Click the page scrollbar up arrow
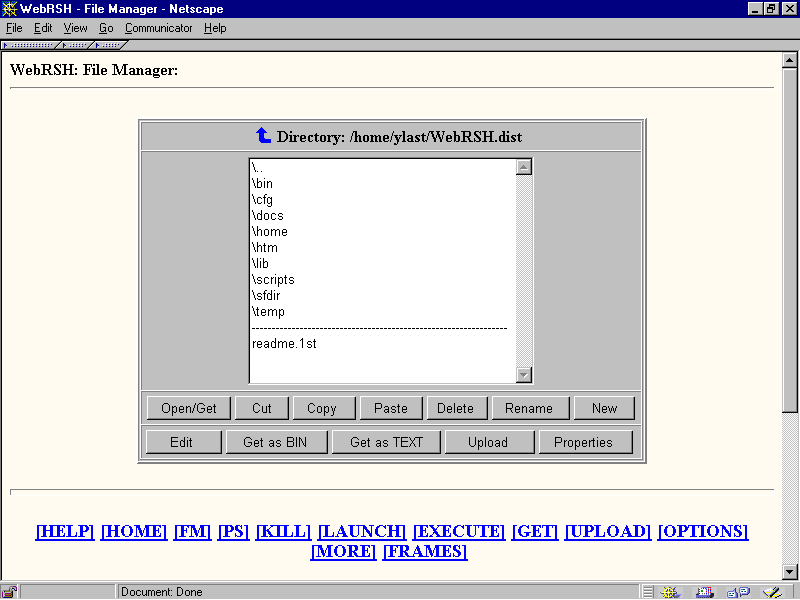The image size is (800, 600). coord(789,60)
